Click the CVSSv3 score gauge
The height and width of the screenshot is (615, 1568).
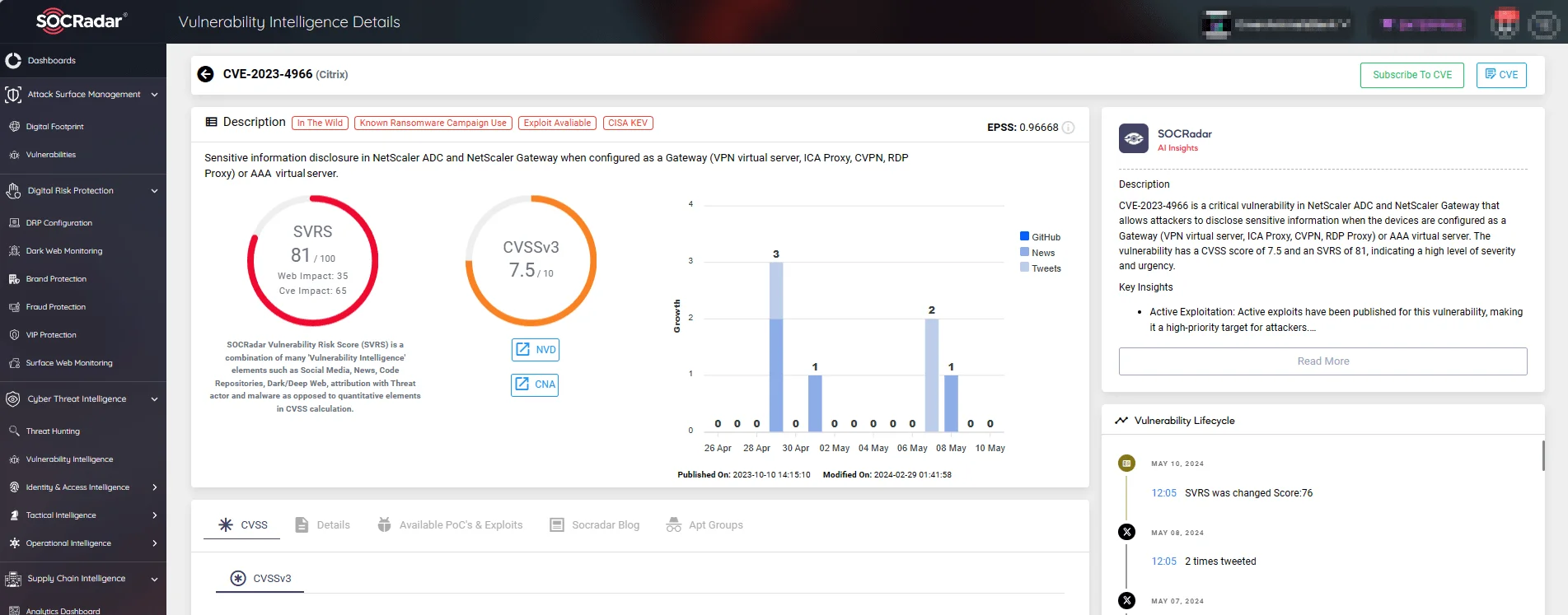point(531,260)
